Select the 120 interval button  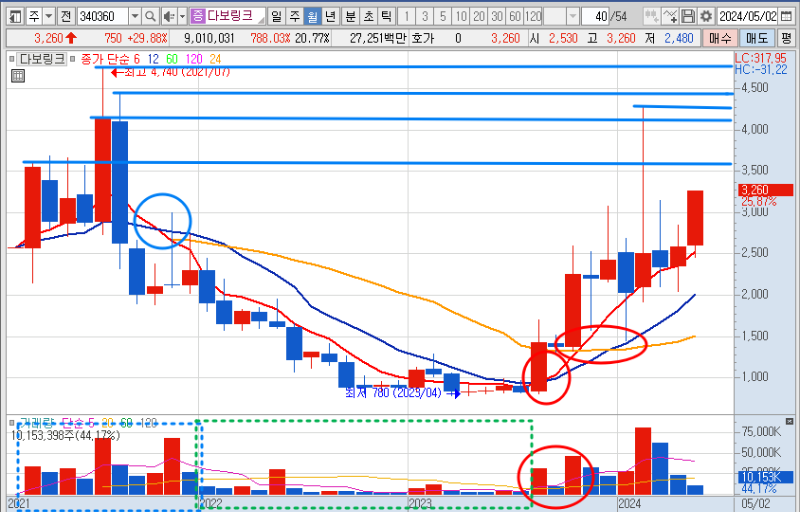[533, 17]
